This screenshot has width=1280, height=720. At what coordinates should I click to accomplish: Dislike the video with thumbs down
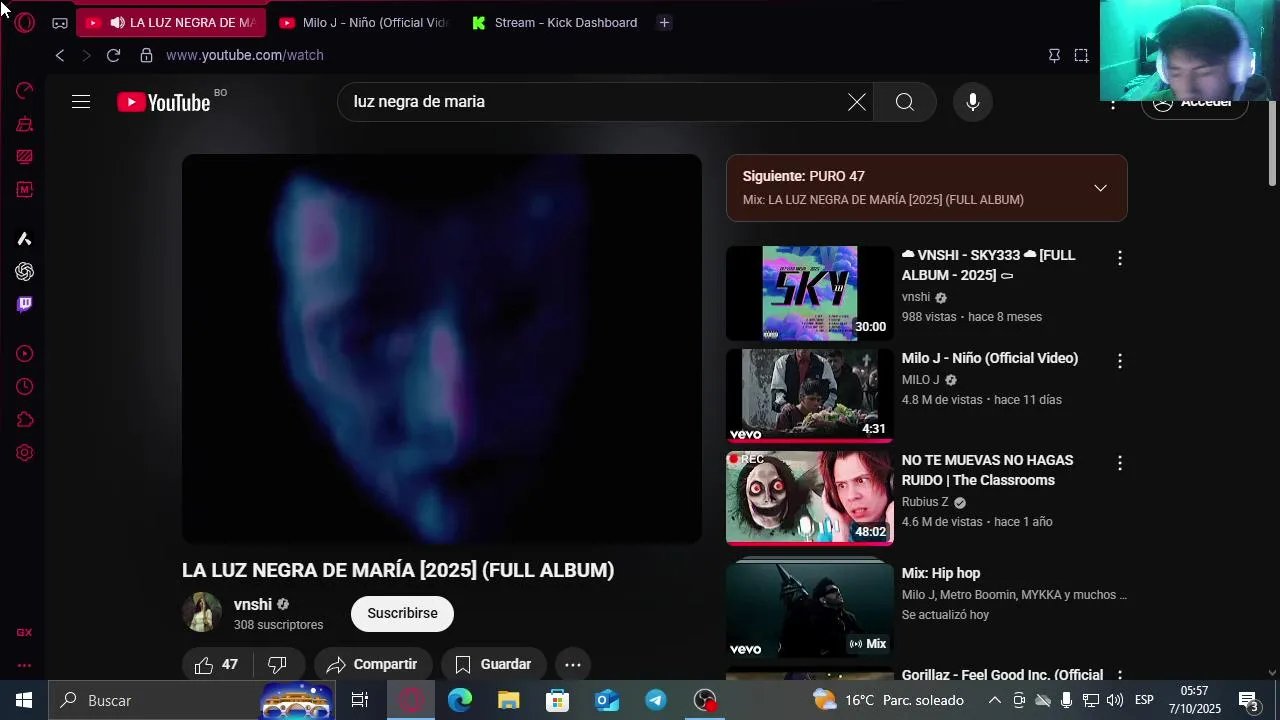click(278, 665)
